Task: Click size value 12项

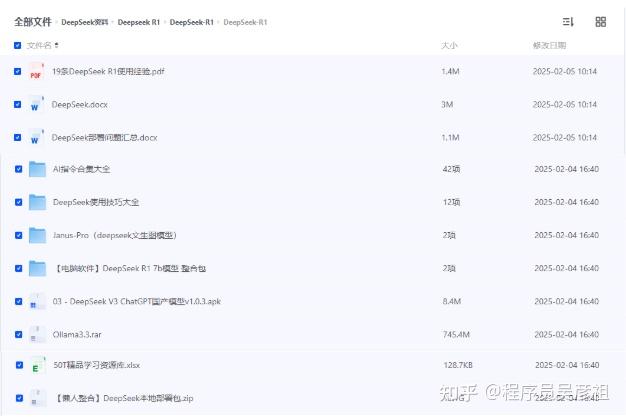Action: tap(451, 202)
